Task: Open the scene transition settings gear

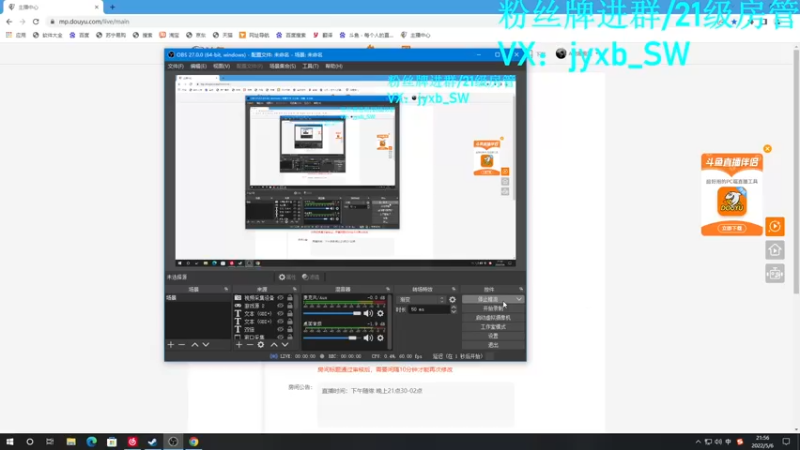Action: point(453,299)
